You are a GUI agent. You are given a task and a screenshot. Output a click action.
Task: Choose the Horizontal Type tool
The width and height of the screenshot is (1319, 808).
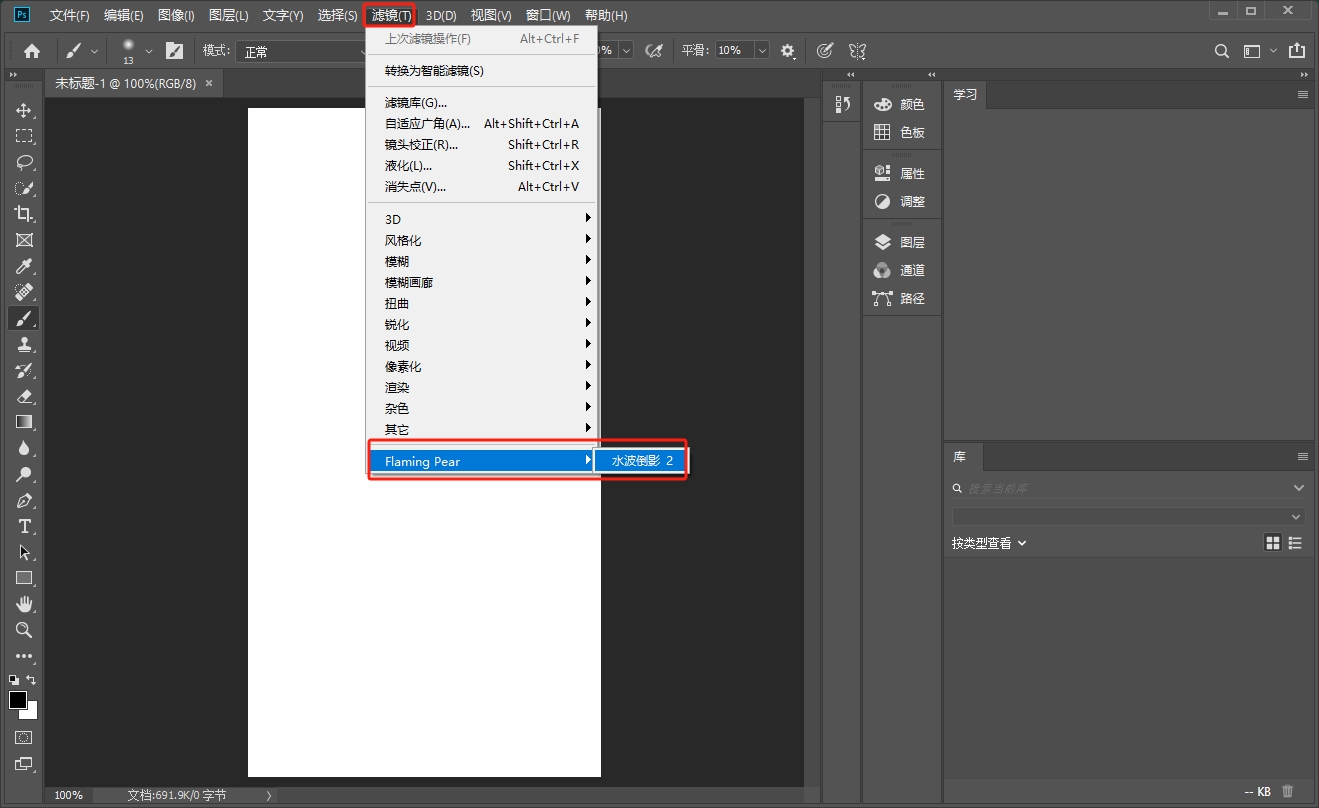tap(24, 526)
